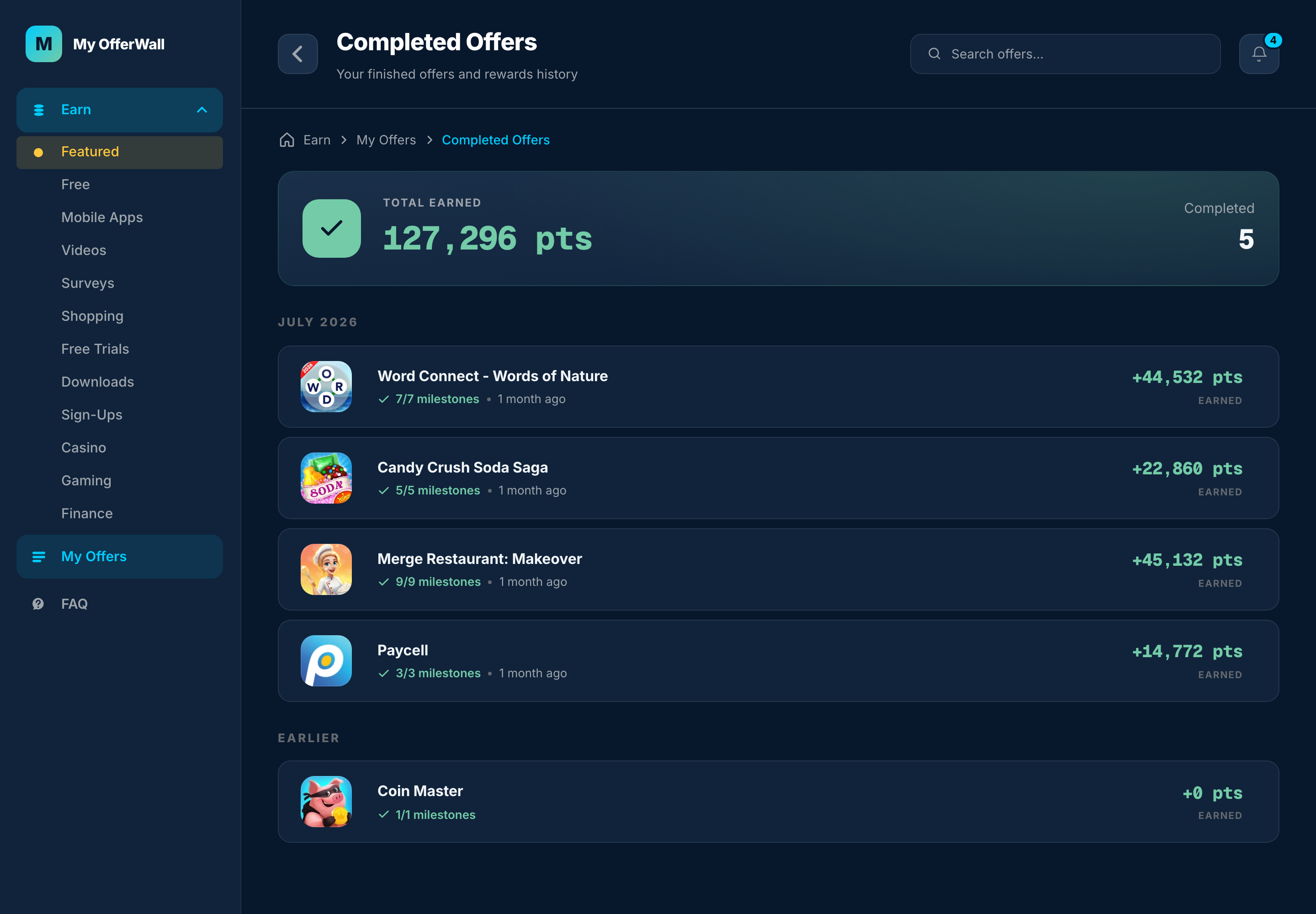
Task: Open the Word Connect app icon
Action: click(326, 387)
